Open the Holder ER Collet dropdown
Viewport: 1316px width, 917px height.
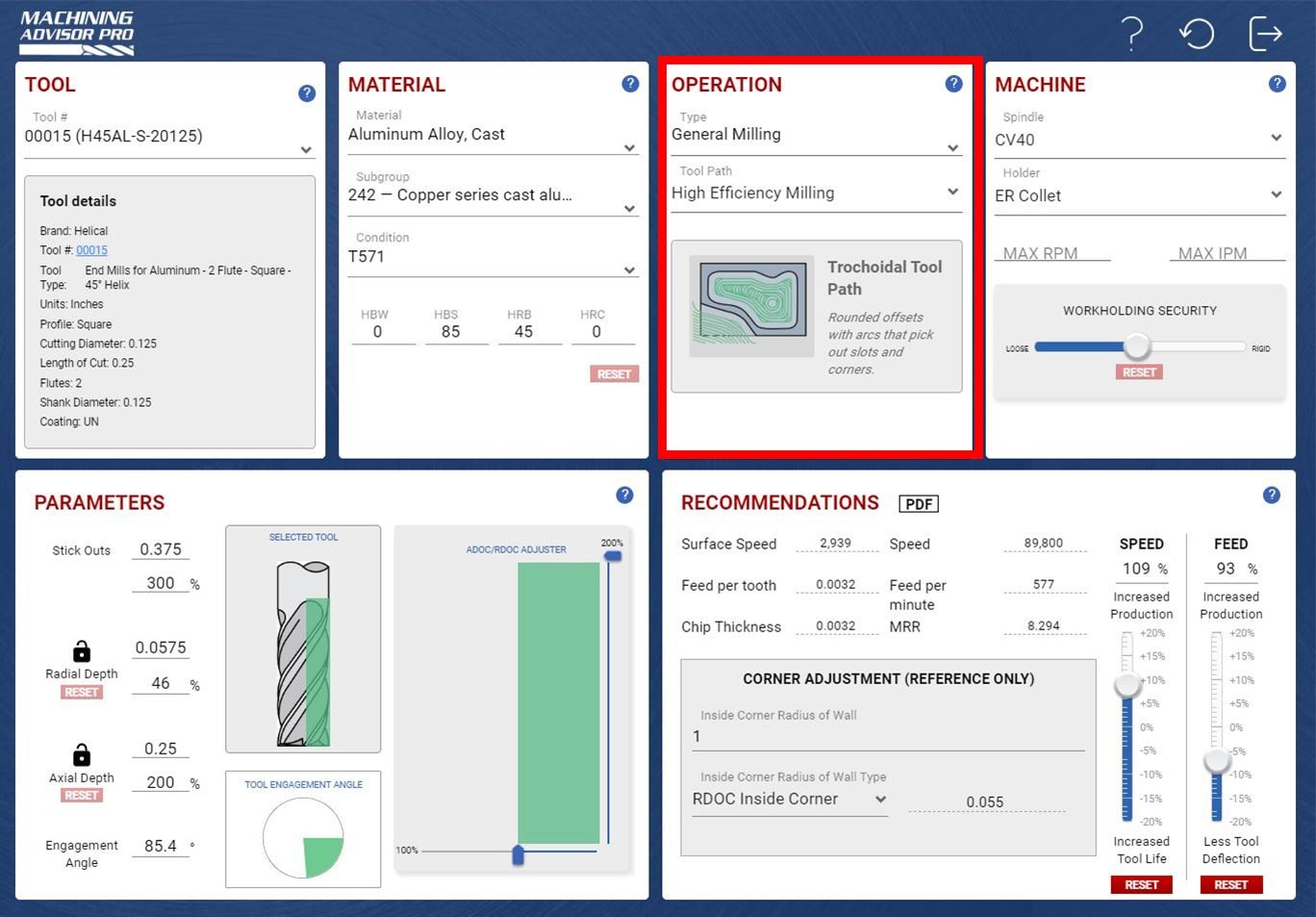tap(1140, 195)
